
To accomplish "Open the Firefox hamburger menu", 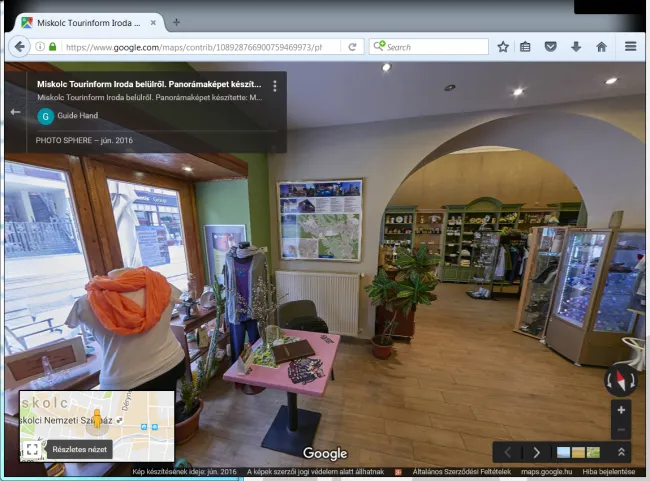I will click(631, 46).
